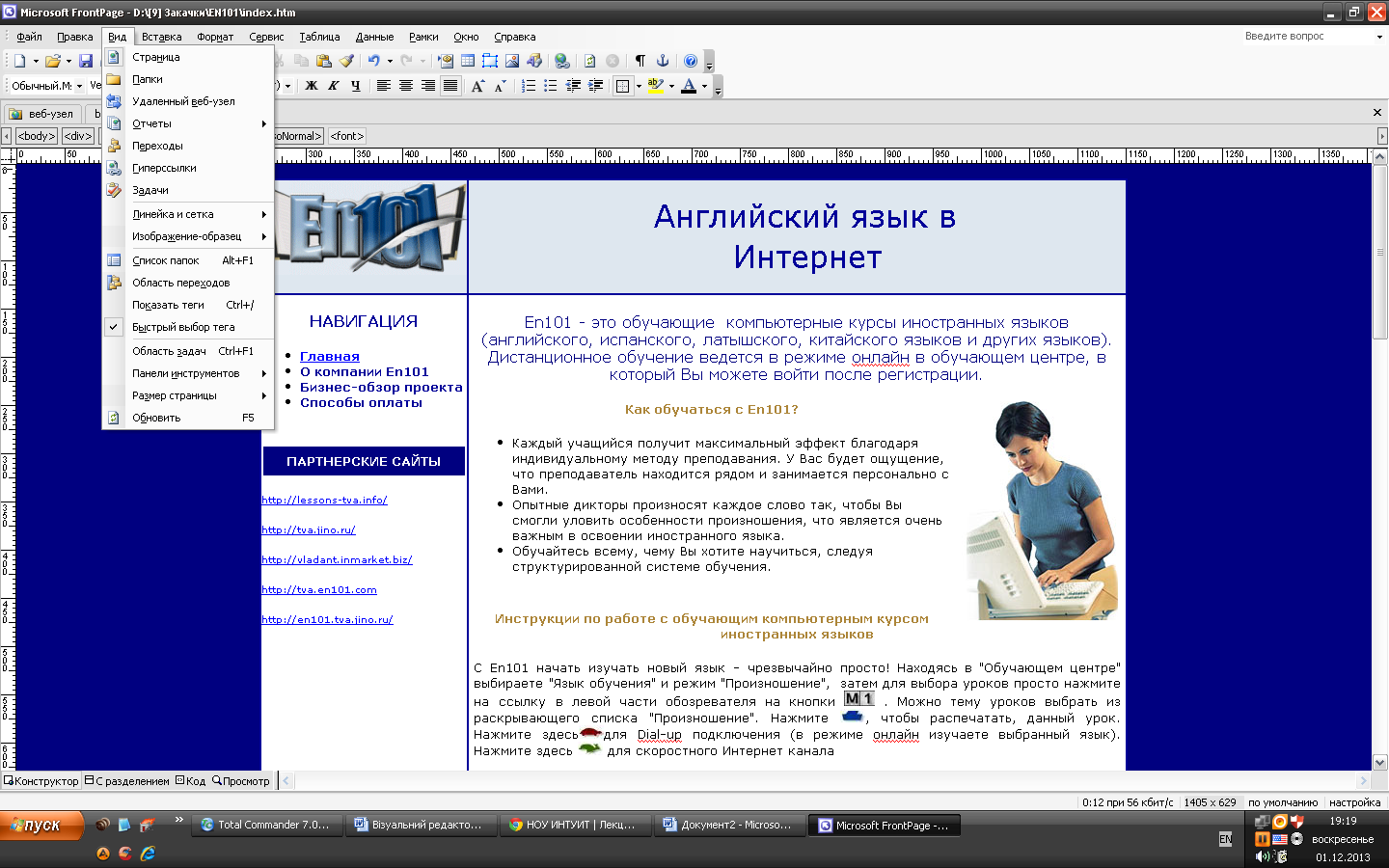Click the vertical scrollbar down arrow

1380,762
